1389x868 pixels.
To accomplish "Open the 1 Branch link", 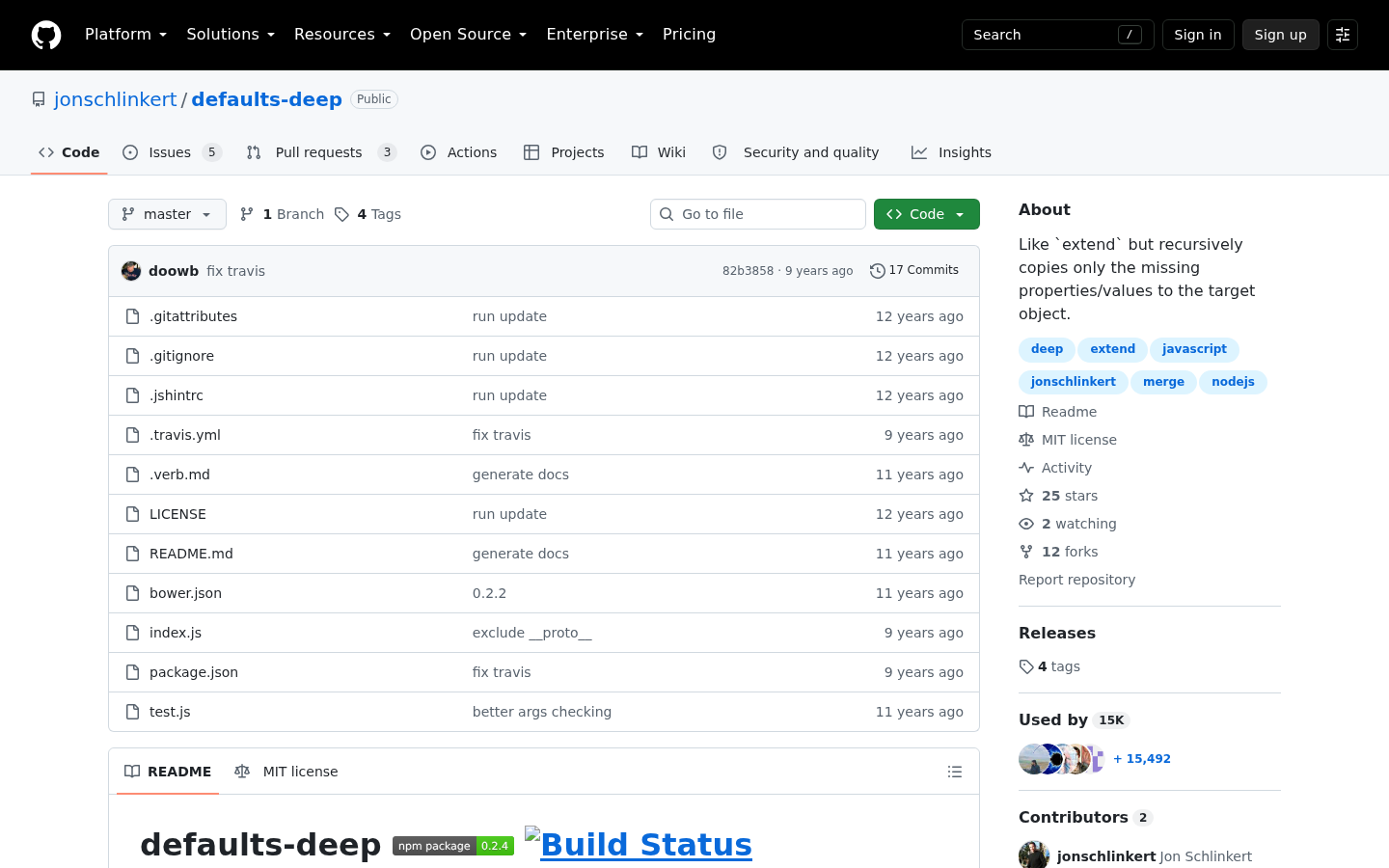I will tap(282, 214).
